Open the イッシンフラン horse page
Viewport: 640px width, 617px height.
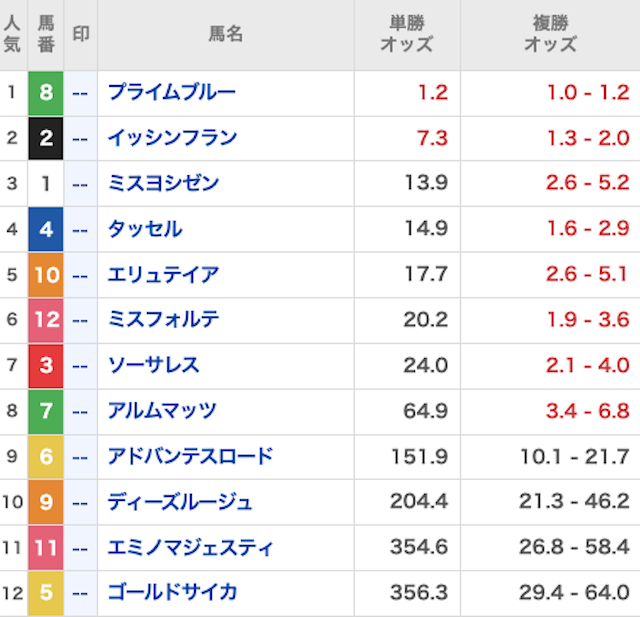(x=172, y=138)
